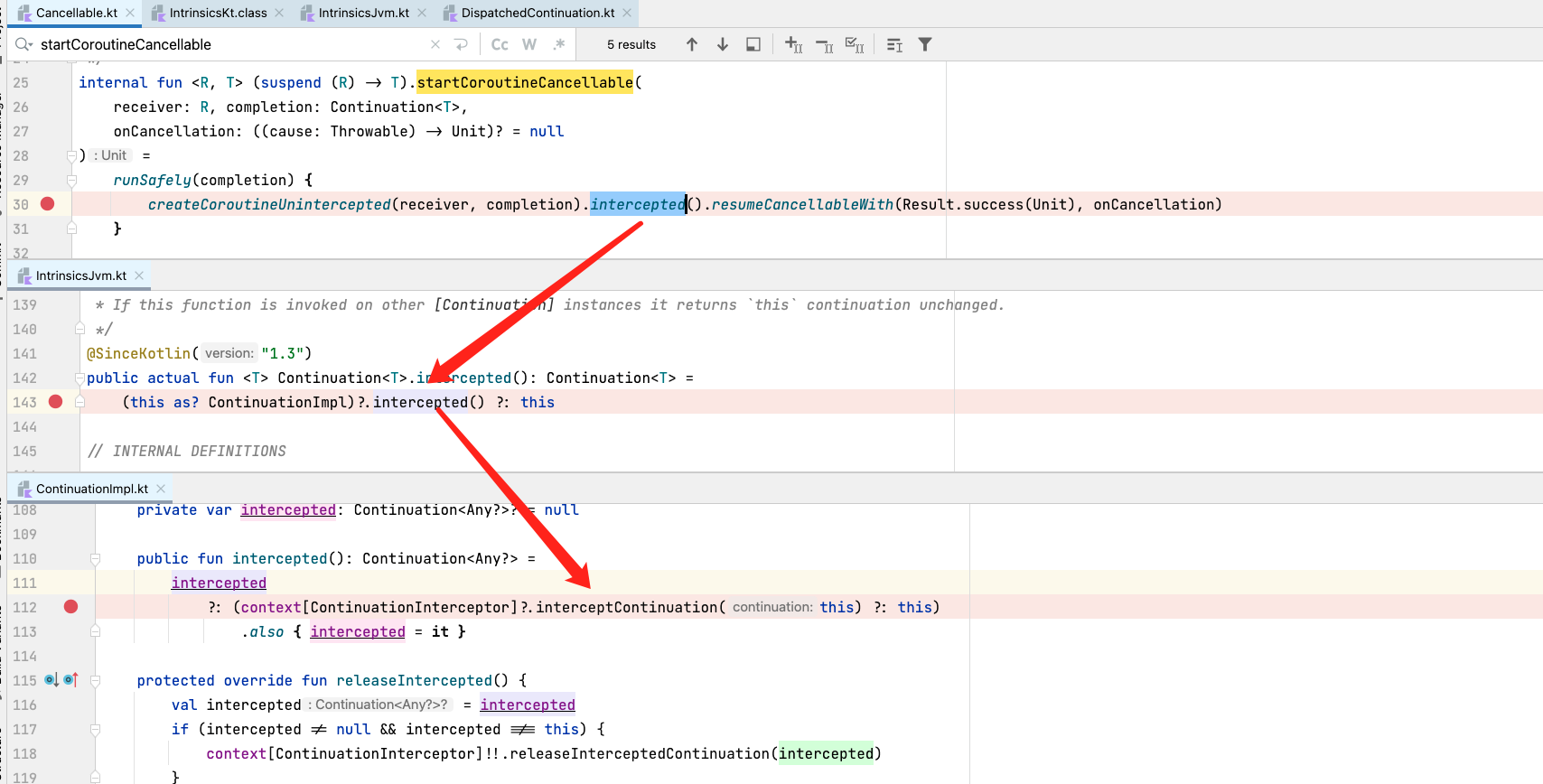Collapse fold marker at line 28

tap(71, 155)
